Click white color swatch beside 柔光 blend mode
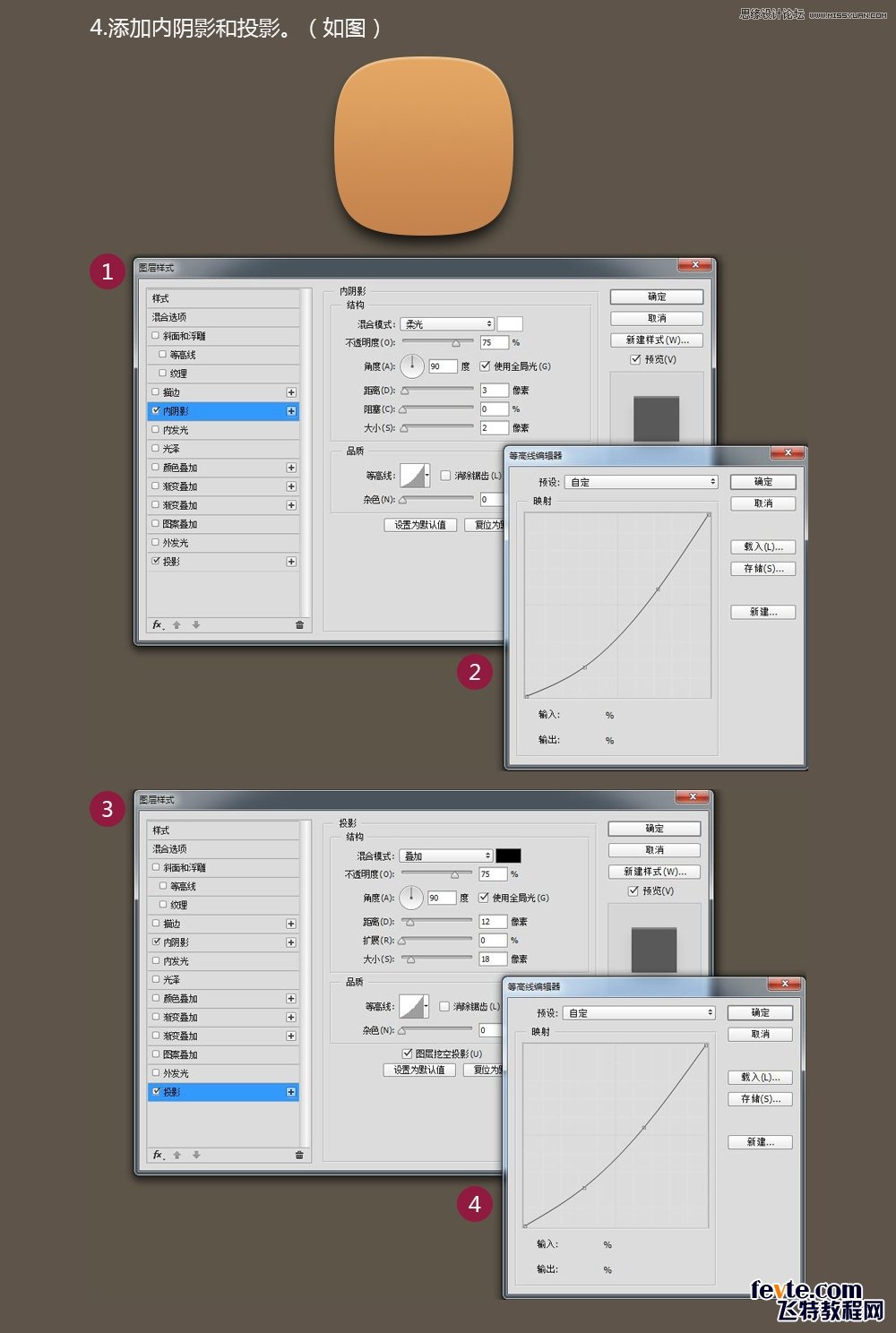This screenshot has width=896, height=1333. tap(510, 324)
